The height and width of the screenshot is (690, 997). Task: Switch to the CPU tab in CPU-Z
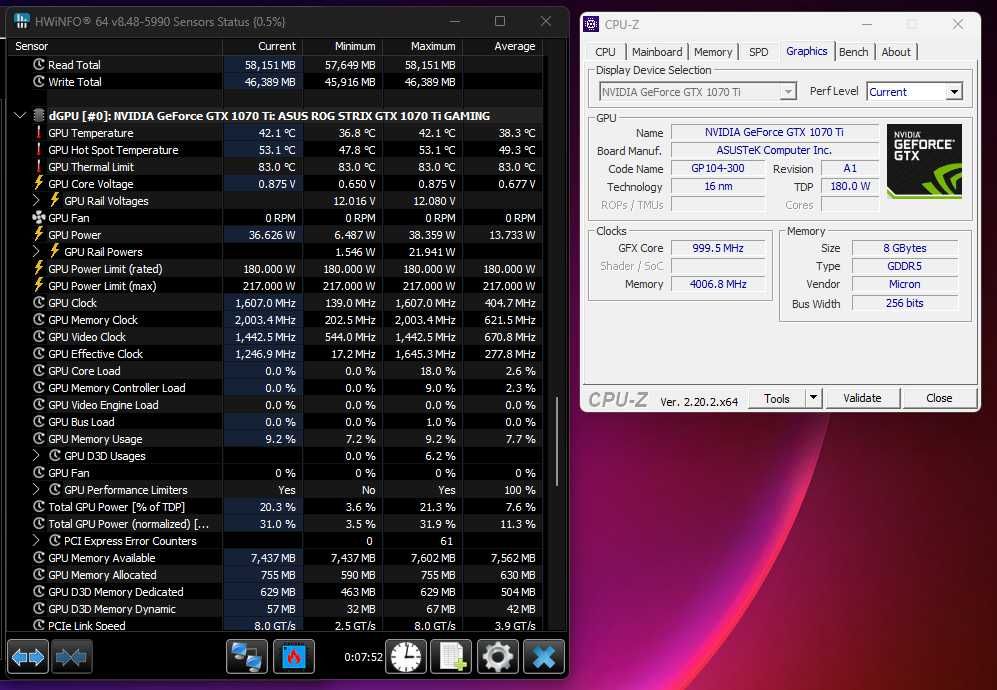click(605, 52)
